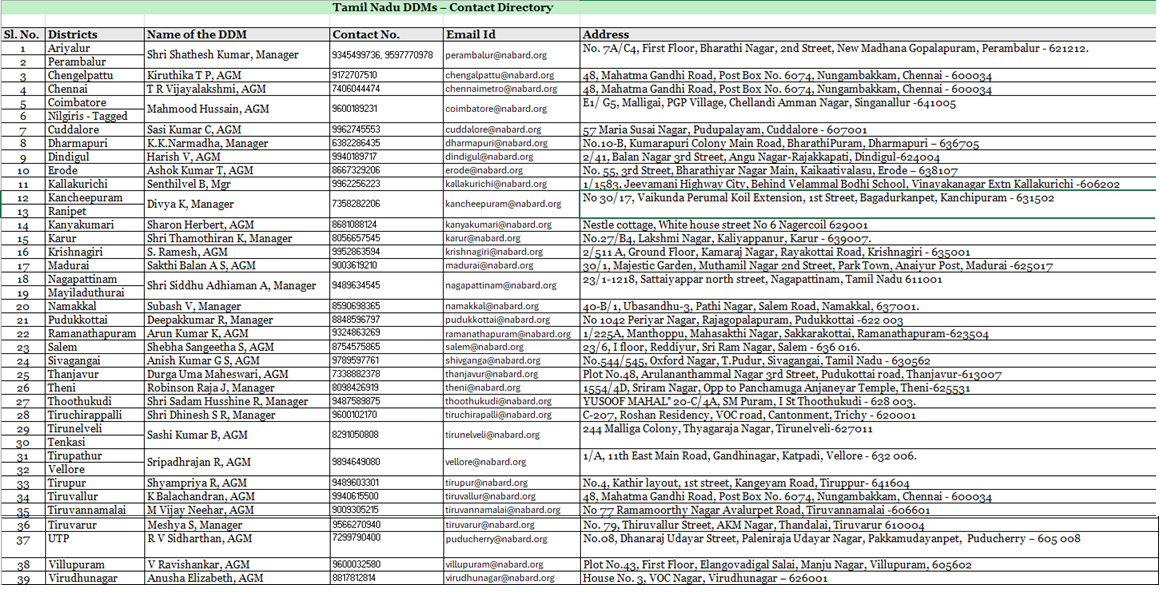Click the Virudhunagar district cell
Image resolution: width=1161 pixels, height=601 pixels.
click(x=95, y=577)
